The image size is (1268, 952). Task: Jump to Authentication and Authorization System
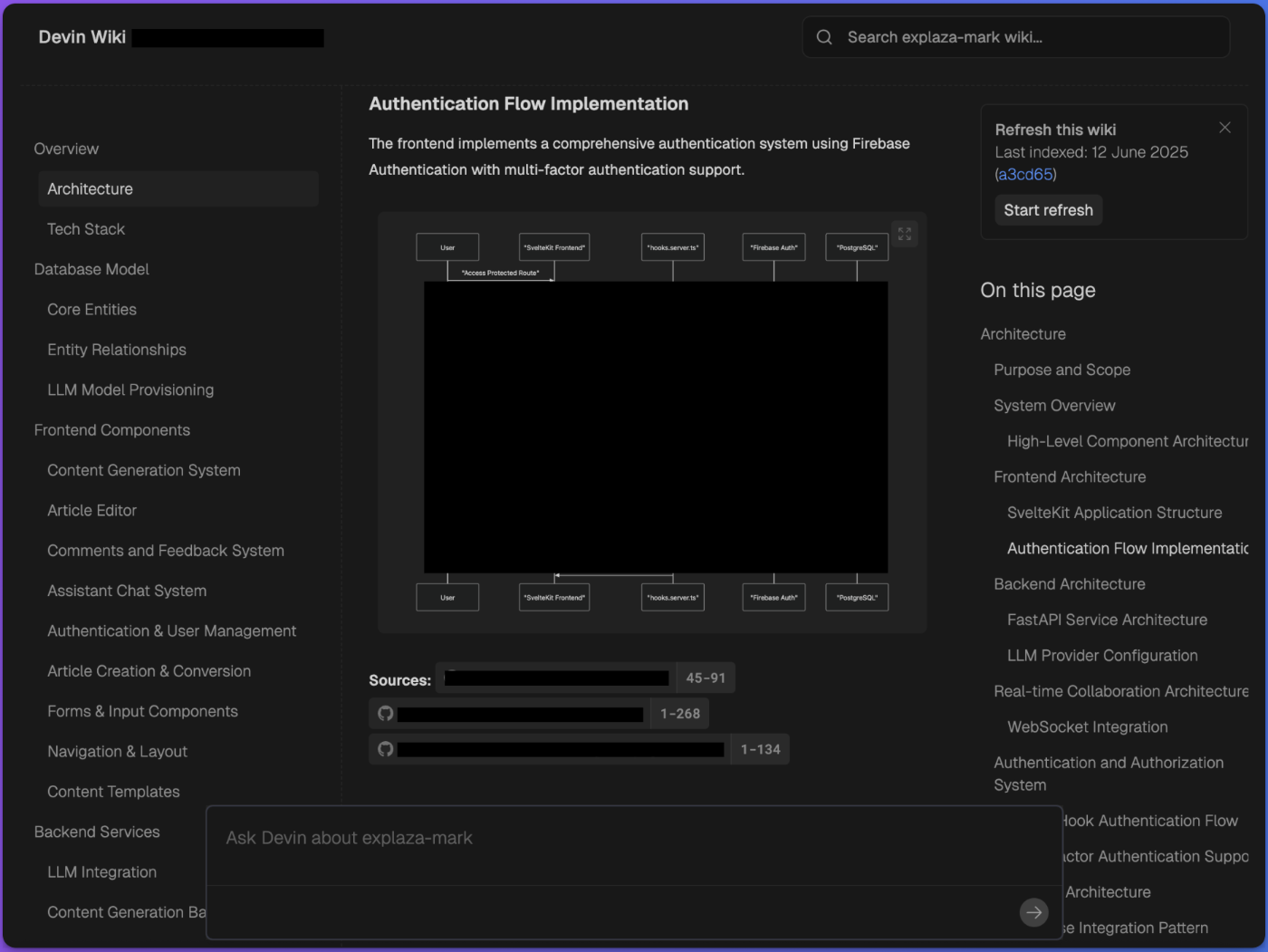pos(1109,774)
